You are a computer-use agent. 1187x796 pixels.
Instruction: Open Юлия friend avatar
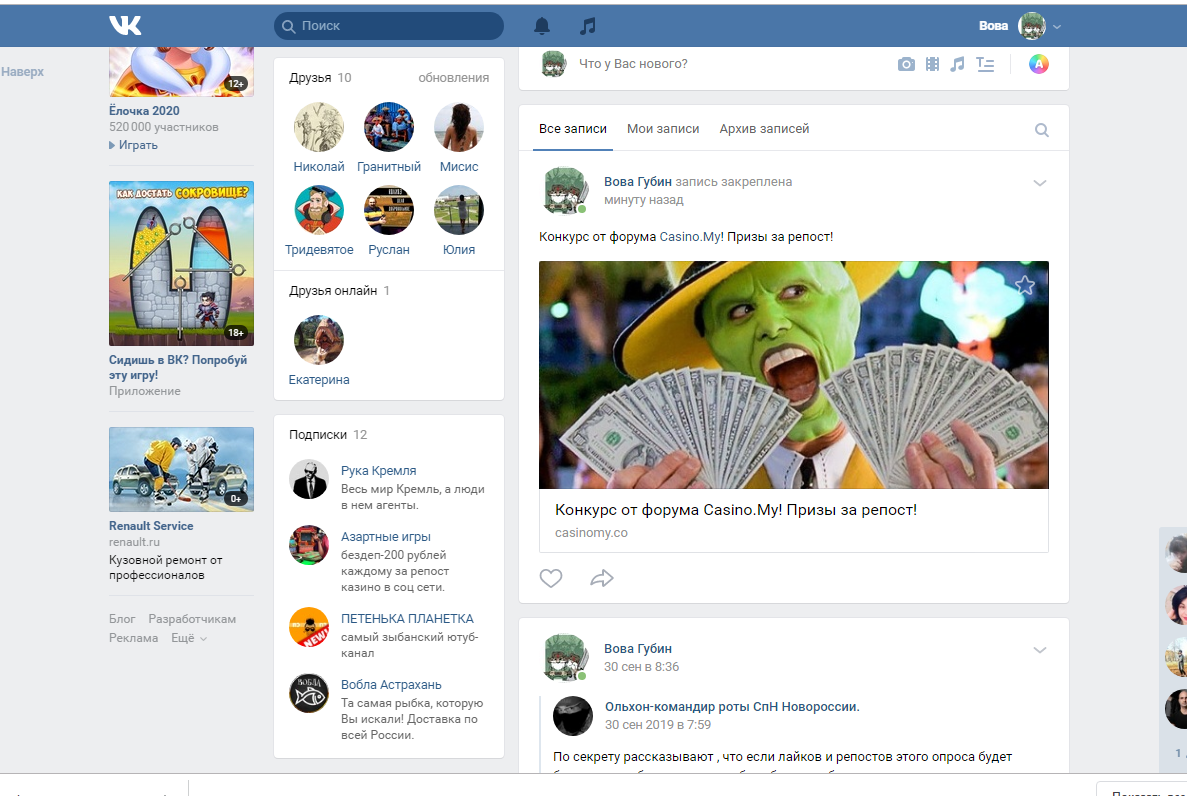(459, 210)
